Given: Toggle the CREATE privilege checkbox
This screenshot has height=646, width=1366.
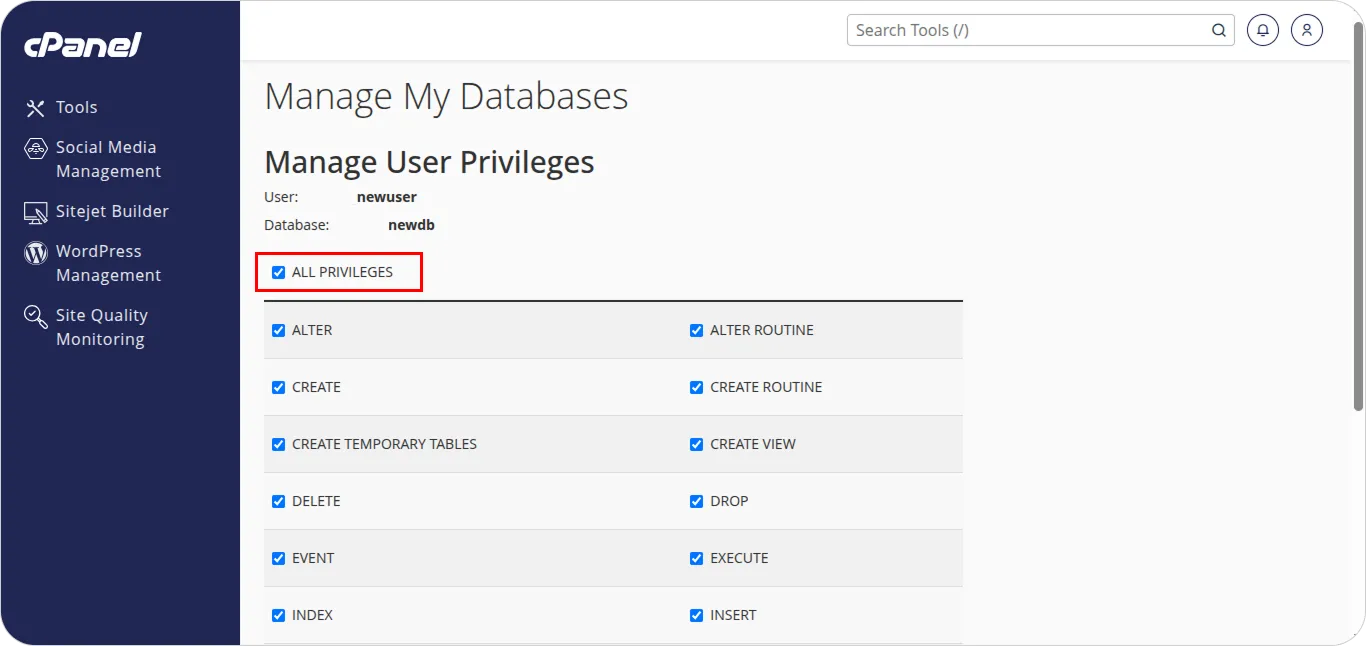Looking at the screenshot, I should click(x=279, y=387).
